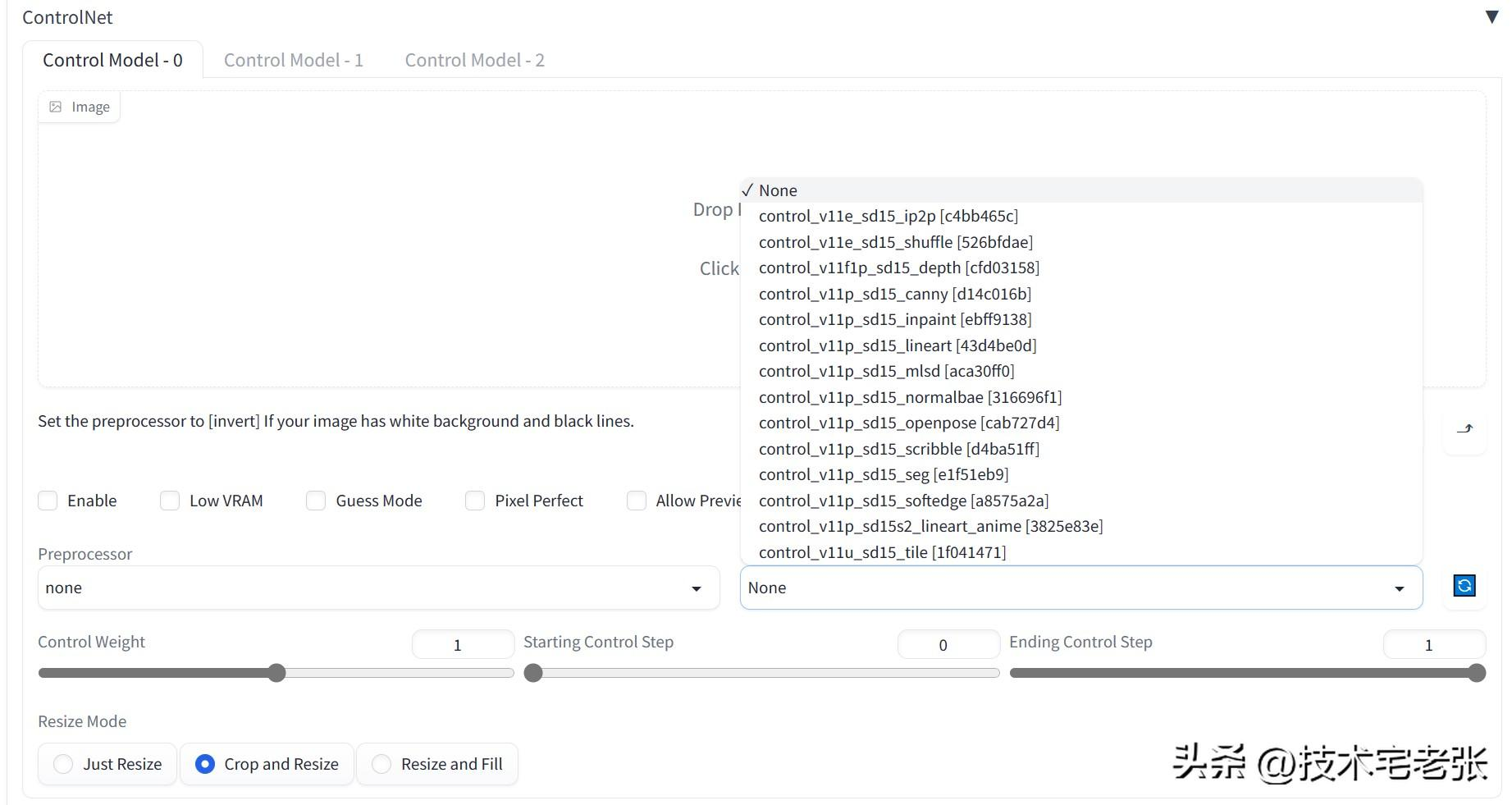Choose None in the model list
This screenshot has height=805, width=1512.
tap(1080, 190)
